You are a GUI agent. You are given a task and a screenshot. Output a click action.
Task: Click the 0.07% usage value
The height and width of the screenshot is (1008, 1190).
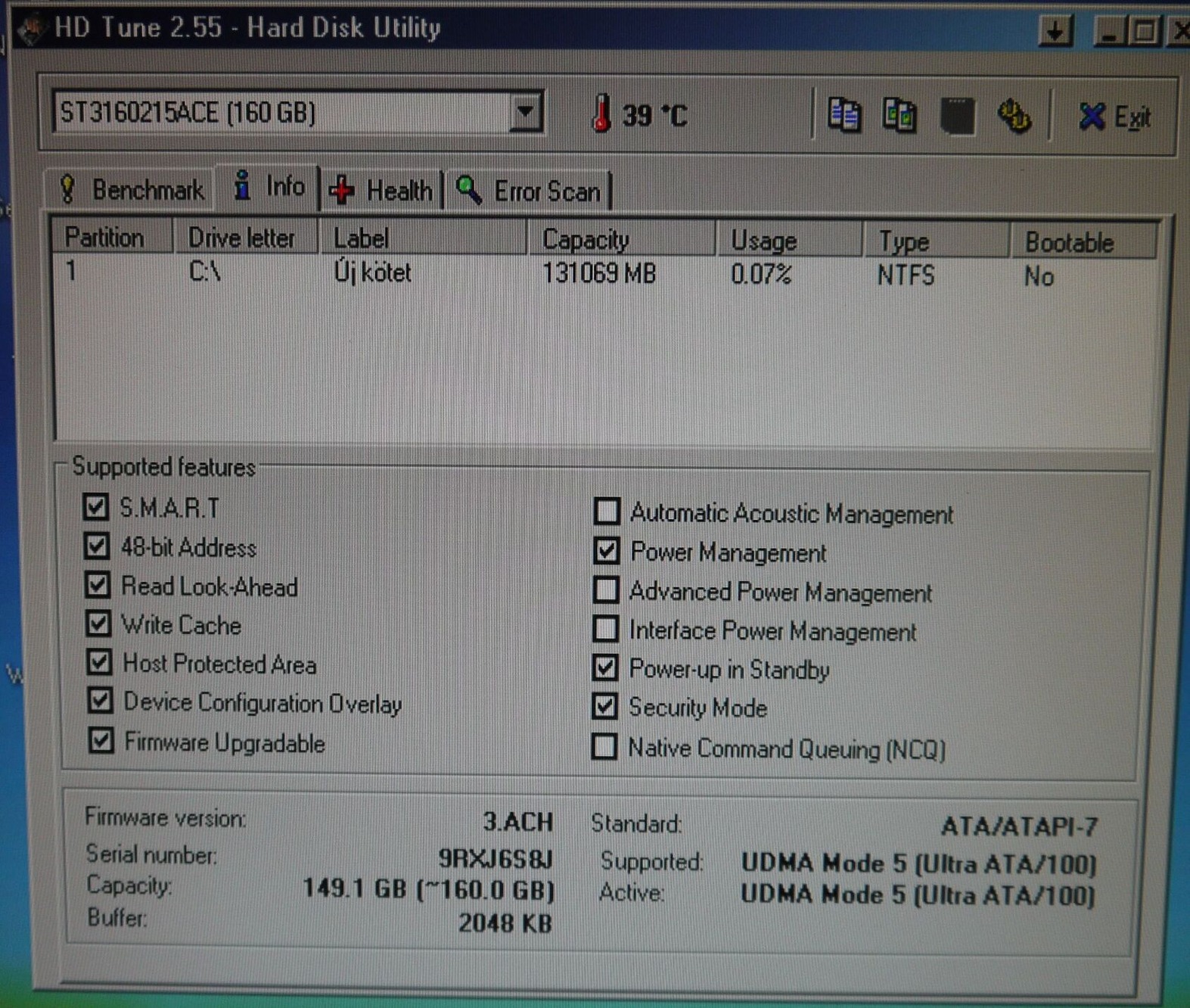pyautogui.click(x=761, y=274)
